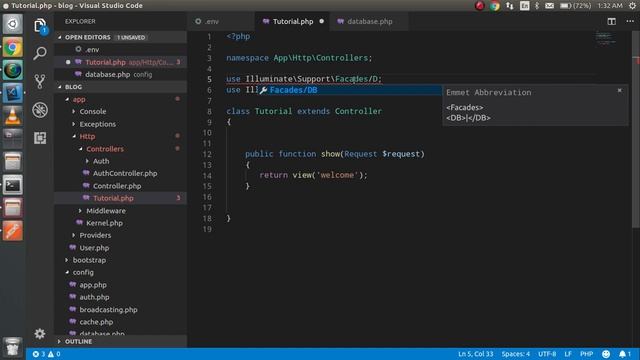Show errors and warnings in the status bar
The image size is (640, 360).
click(x=46, y=354)
